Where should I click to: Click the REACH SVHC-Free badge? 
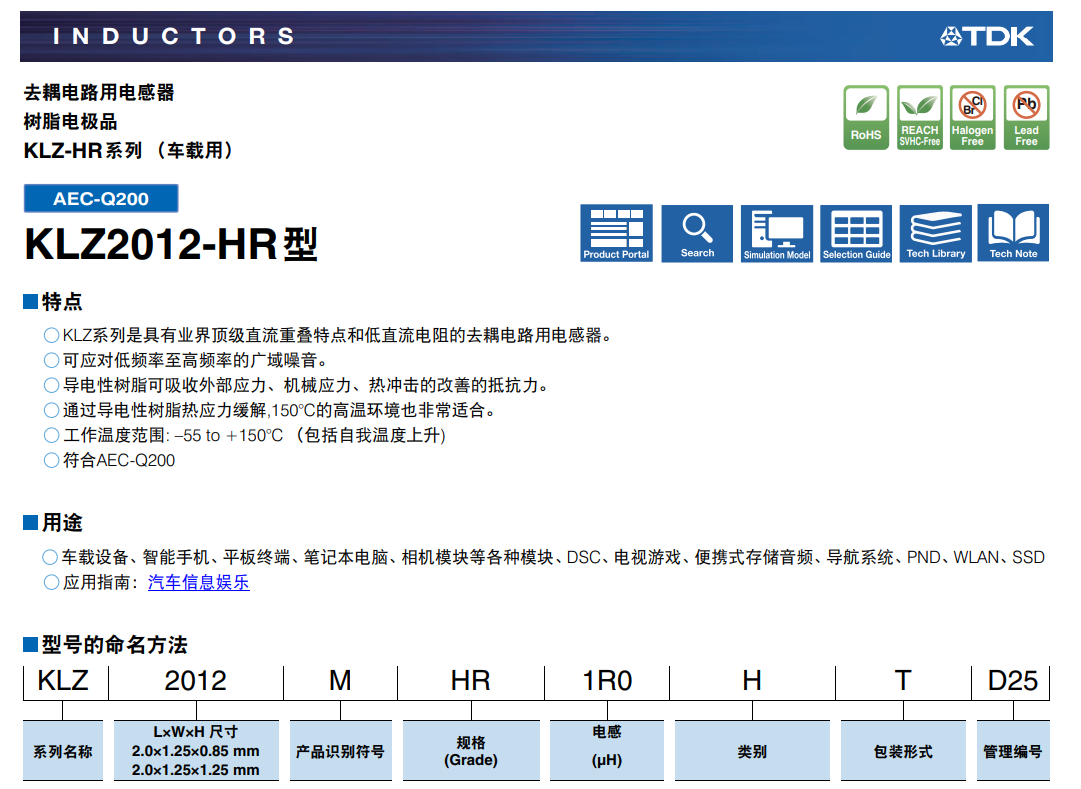pyautogui.click(x=920, y=117)
